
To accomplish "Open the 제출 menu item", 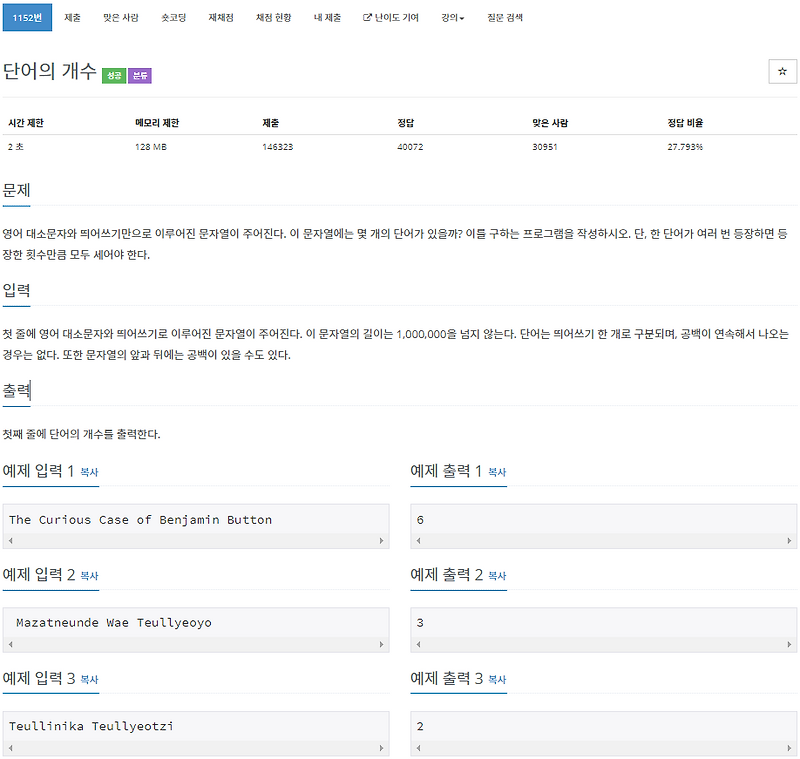I will (72, 17).
